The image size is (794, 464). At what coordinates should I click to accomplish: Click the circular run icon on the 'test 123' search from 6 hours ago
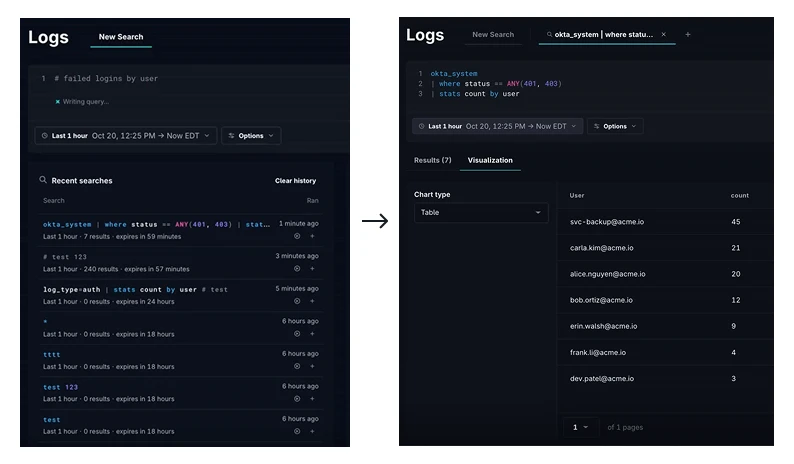(x=297, y=399)
